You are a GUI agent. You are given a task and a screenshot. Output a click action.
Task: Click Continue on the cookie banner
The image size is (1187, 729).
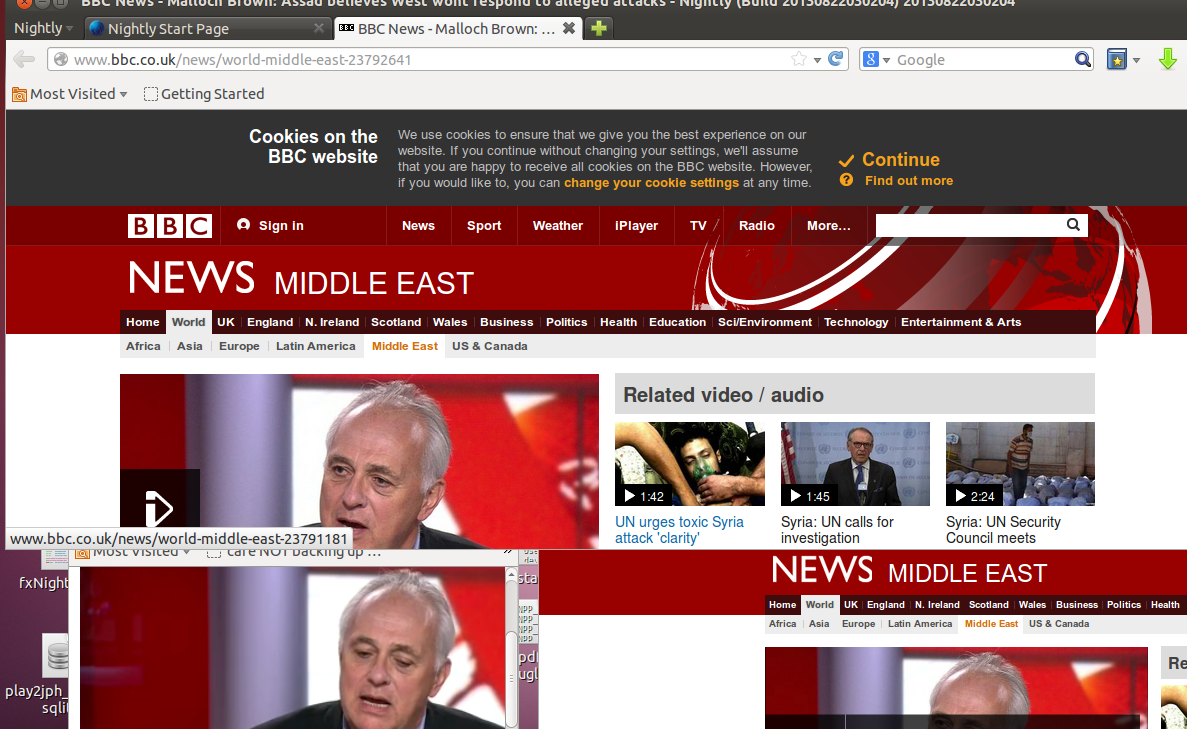tap(901, 160)
